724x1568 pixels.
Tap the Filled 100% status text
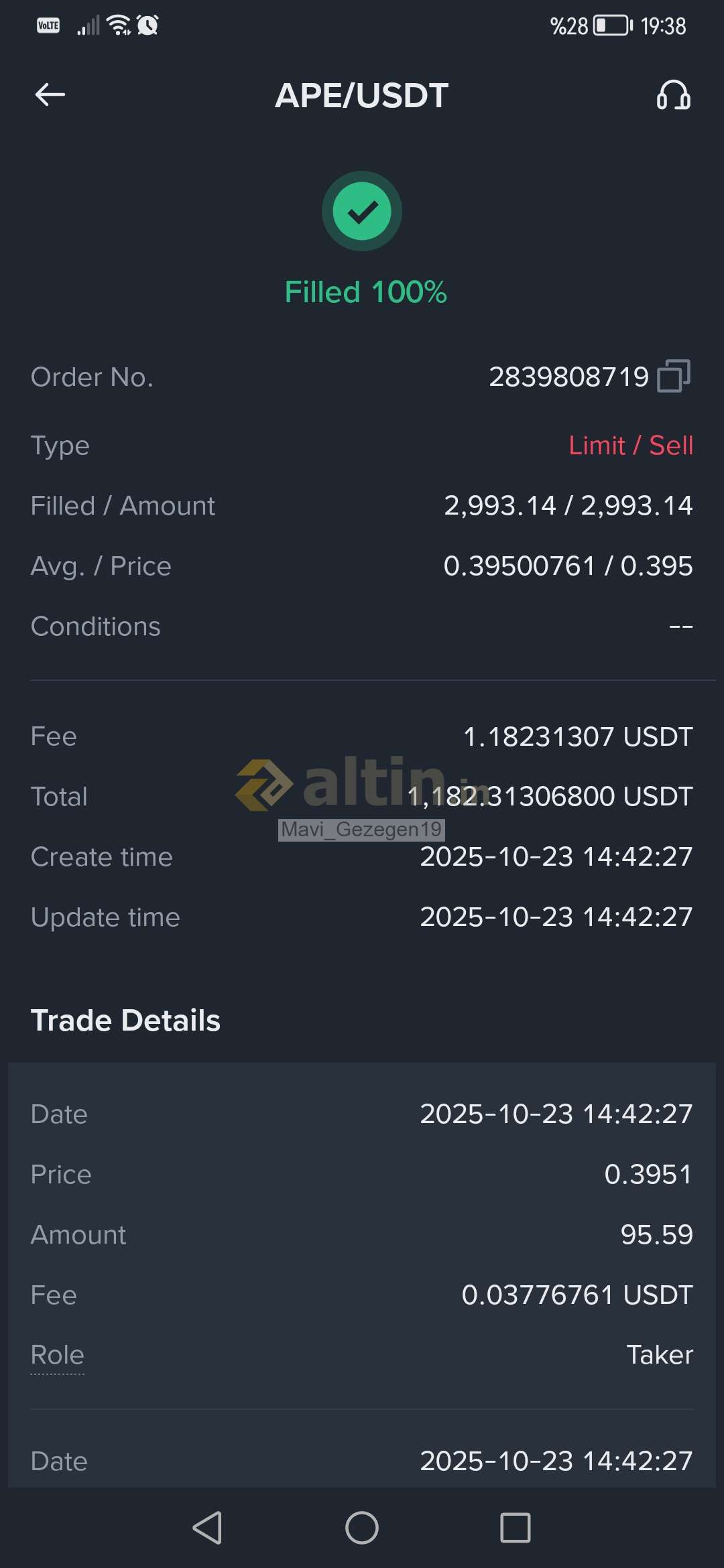[365, 292]
